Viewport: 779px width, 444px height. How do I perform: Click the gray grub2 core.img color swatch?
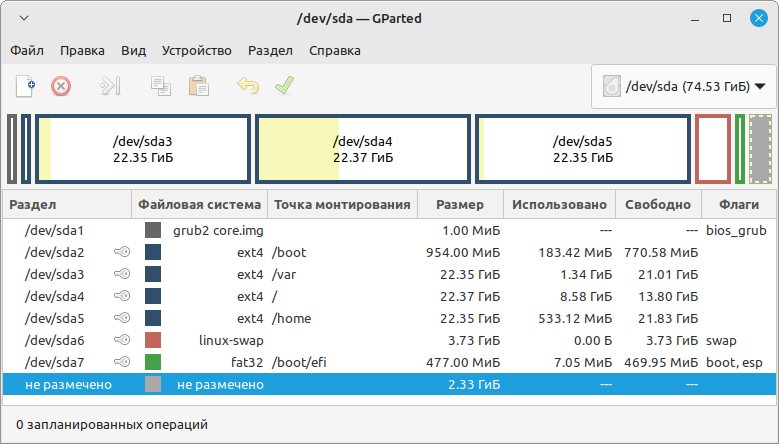(x=153, y=230)
